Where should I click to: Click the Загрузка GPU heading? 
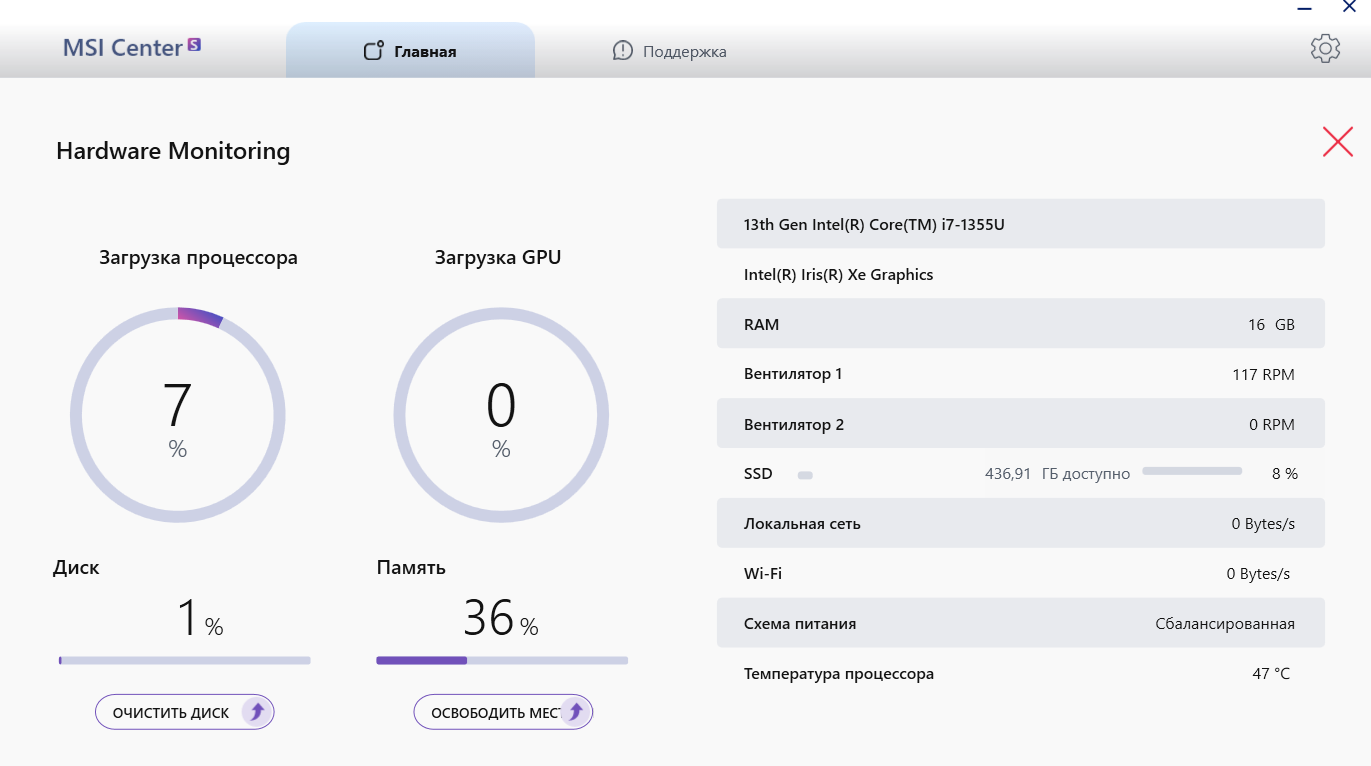pos(498,257)
